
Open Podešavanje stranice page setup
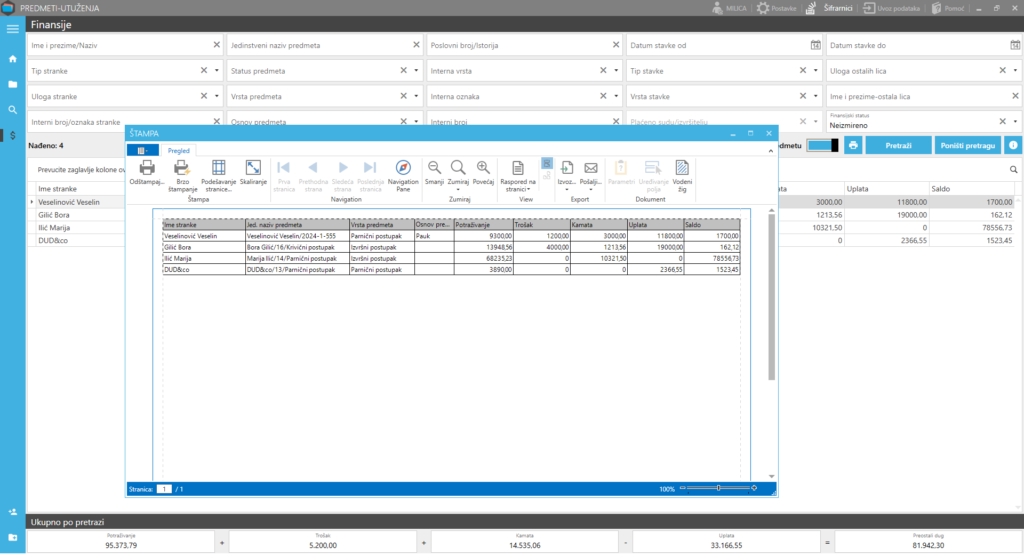218,170
